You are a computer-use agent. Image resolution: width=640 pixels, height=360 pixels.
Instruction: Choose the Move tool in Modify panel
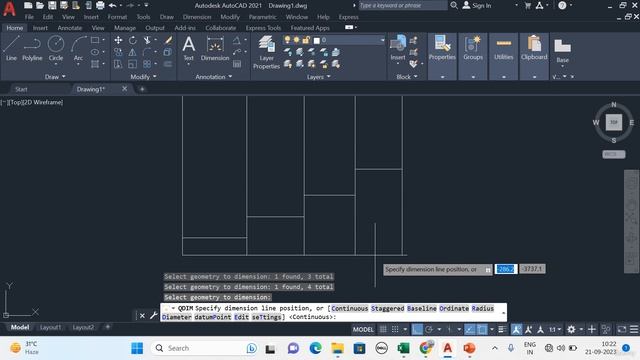coord(118,40)
